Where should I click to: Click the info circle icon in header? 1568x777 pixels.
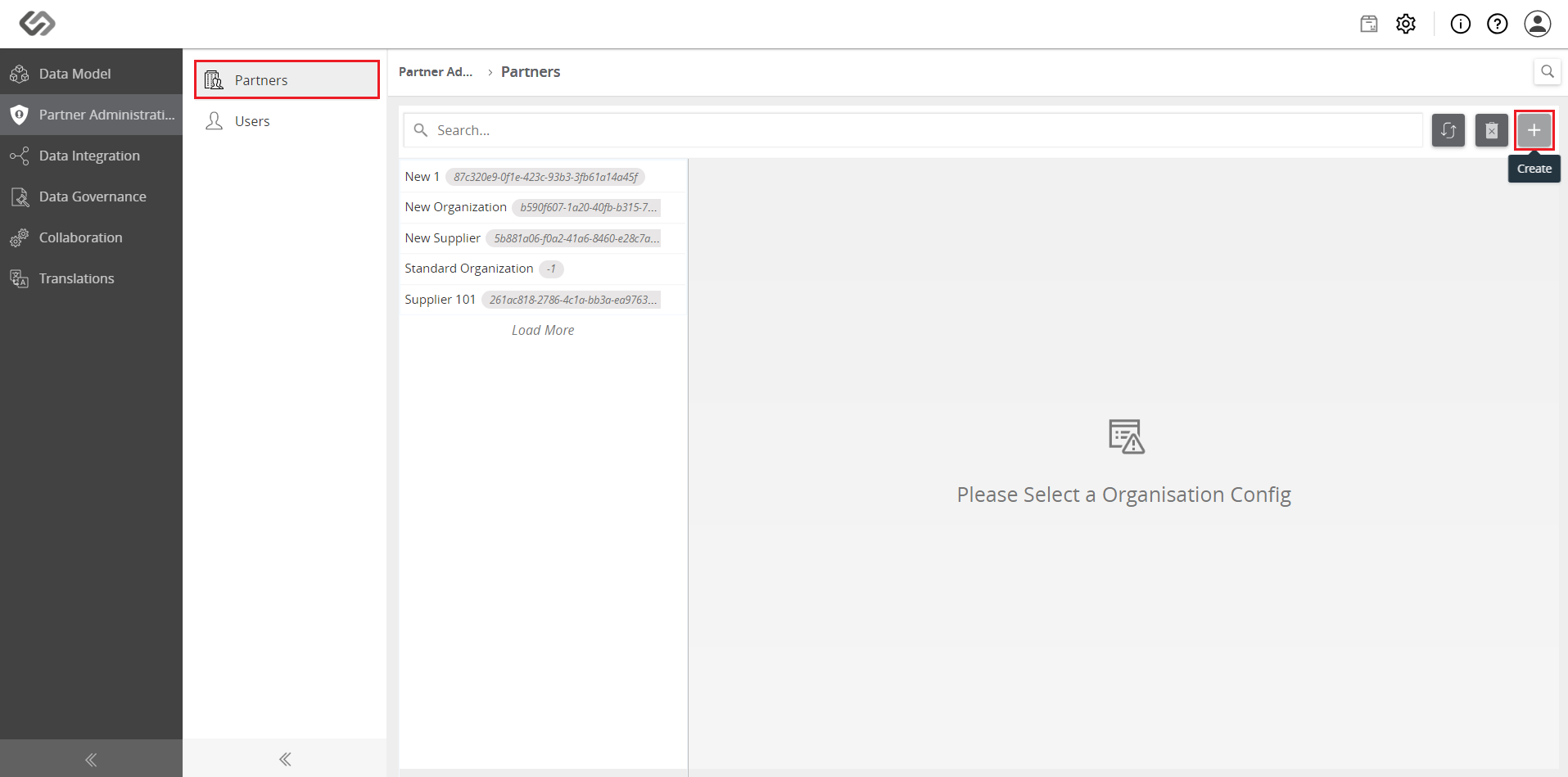click(1461, 24)
